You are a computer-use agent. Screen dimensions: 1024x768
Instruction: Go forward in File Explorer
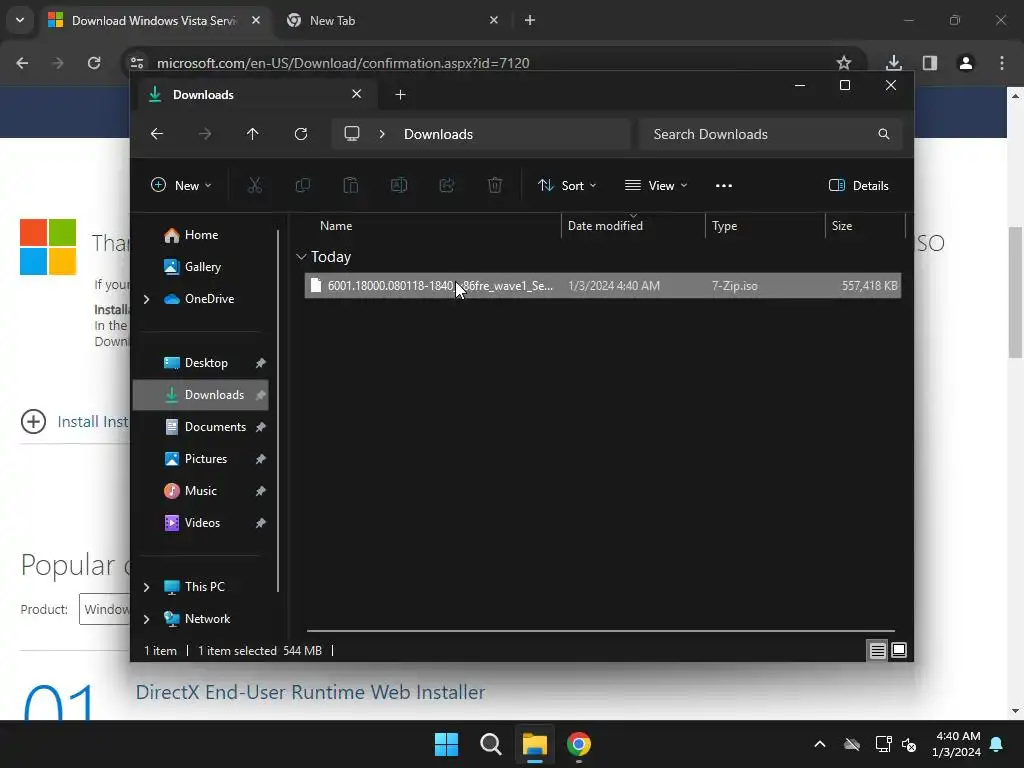[205, 134]
